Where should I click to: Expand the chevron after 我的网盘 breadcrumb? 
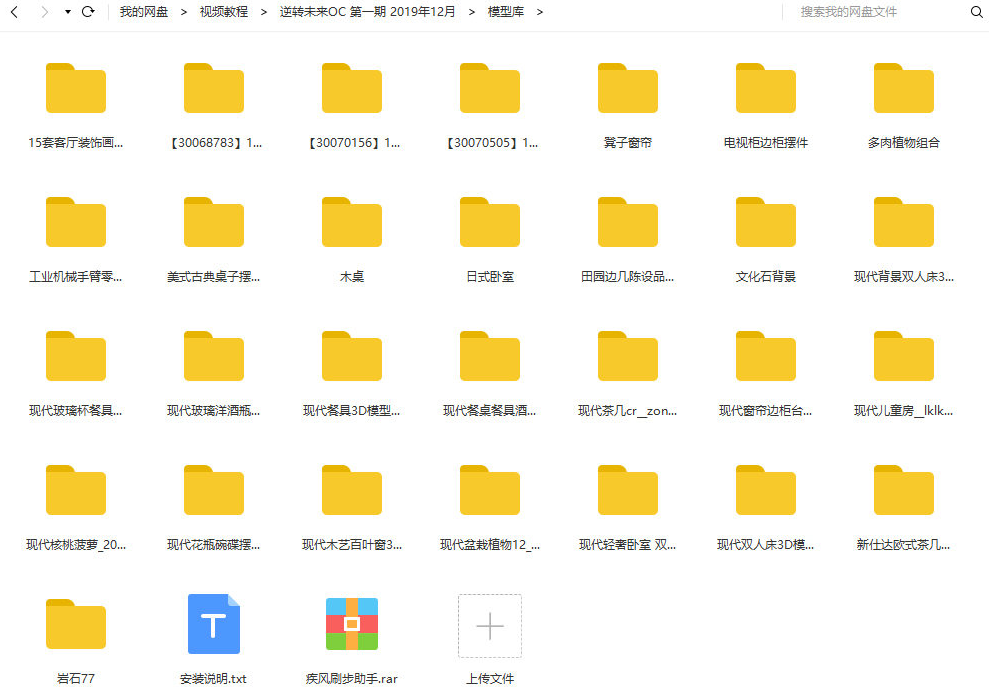click(184, 12)
